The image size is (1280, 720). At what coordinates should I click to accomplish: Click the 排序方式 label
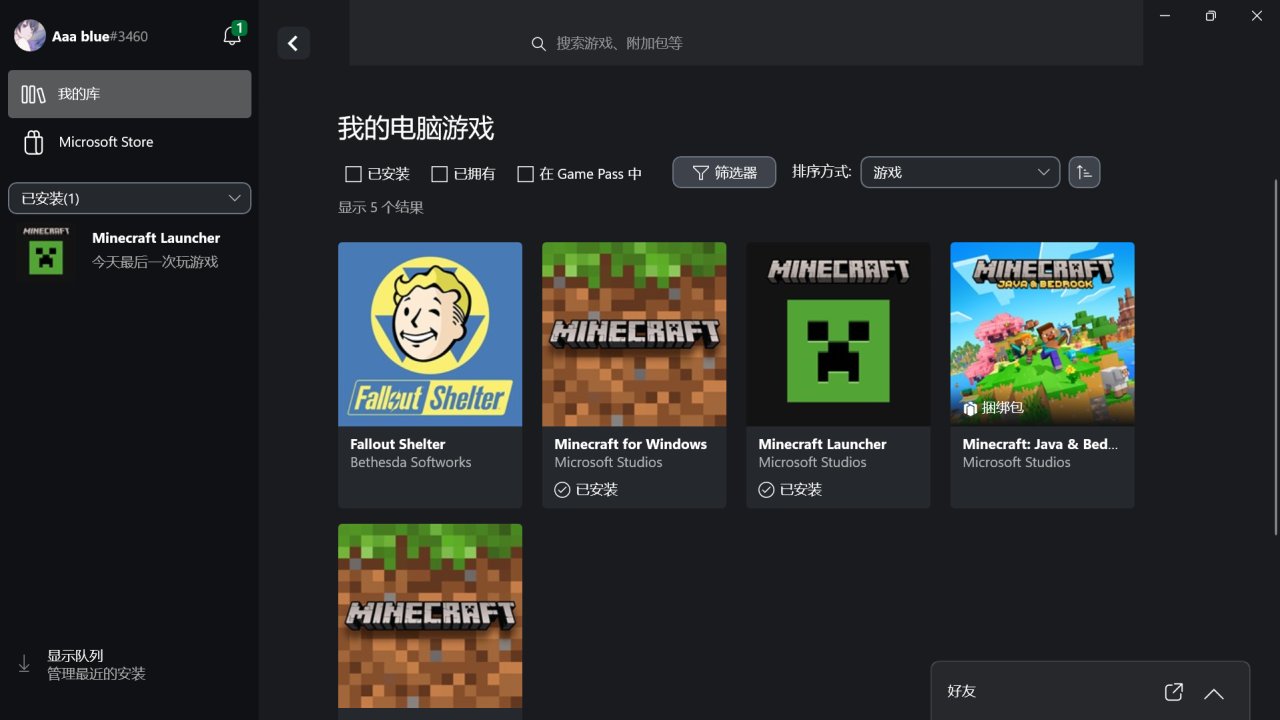822,171
